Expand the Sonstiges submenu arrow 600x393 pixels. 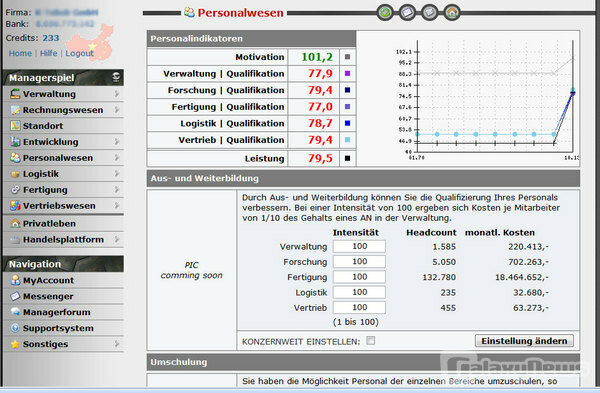[116, 344]
